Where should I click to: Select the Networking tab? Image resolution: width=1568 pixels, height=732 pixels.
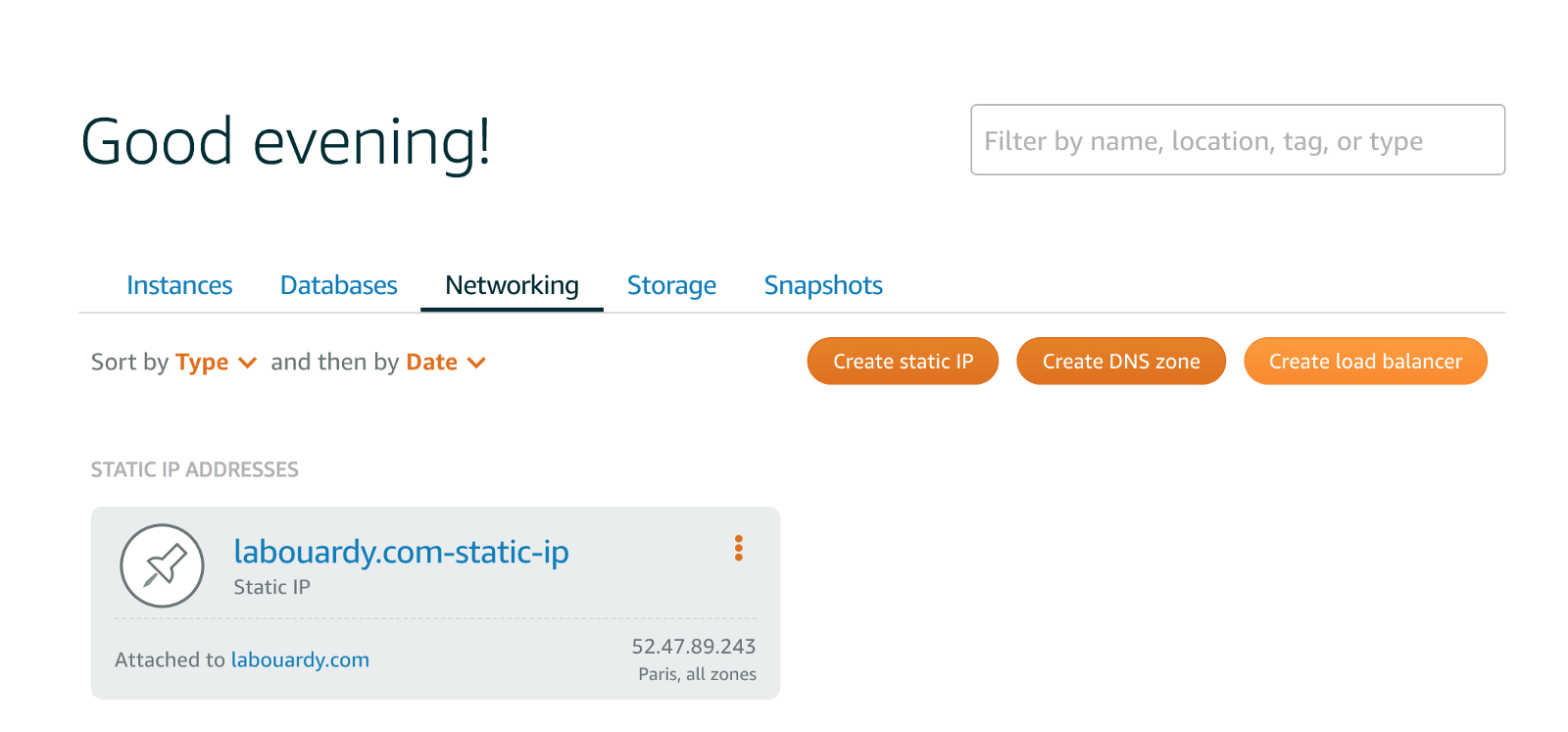[512, 285]
